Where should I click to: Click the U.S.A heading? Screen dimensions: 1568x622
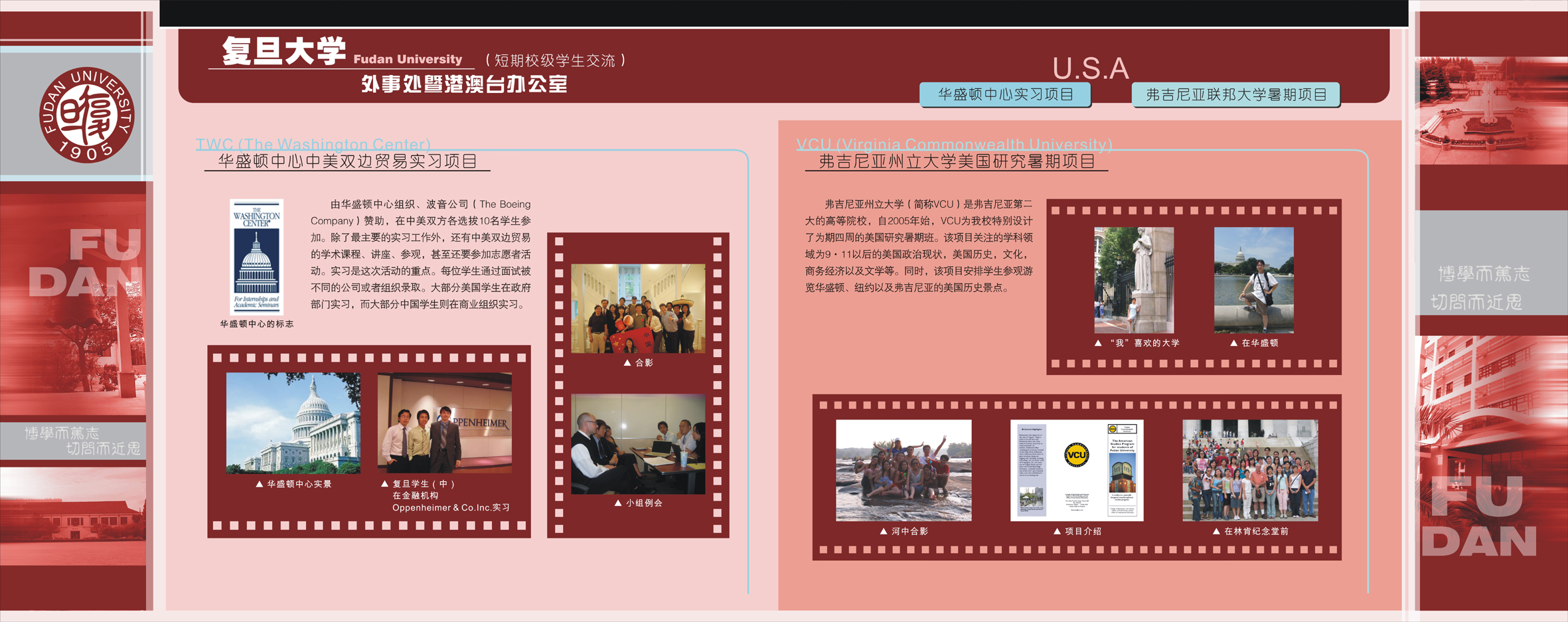[x=1090, y=68]
